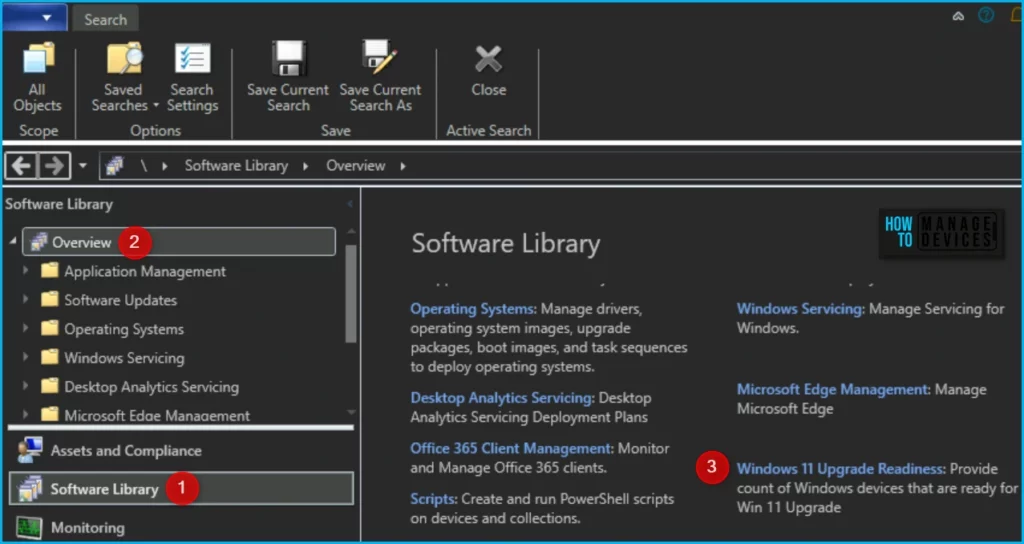
Task: Expand the Windows Servicing folder
Action: [25, 358]
